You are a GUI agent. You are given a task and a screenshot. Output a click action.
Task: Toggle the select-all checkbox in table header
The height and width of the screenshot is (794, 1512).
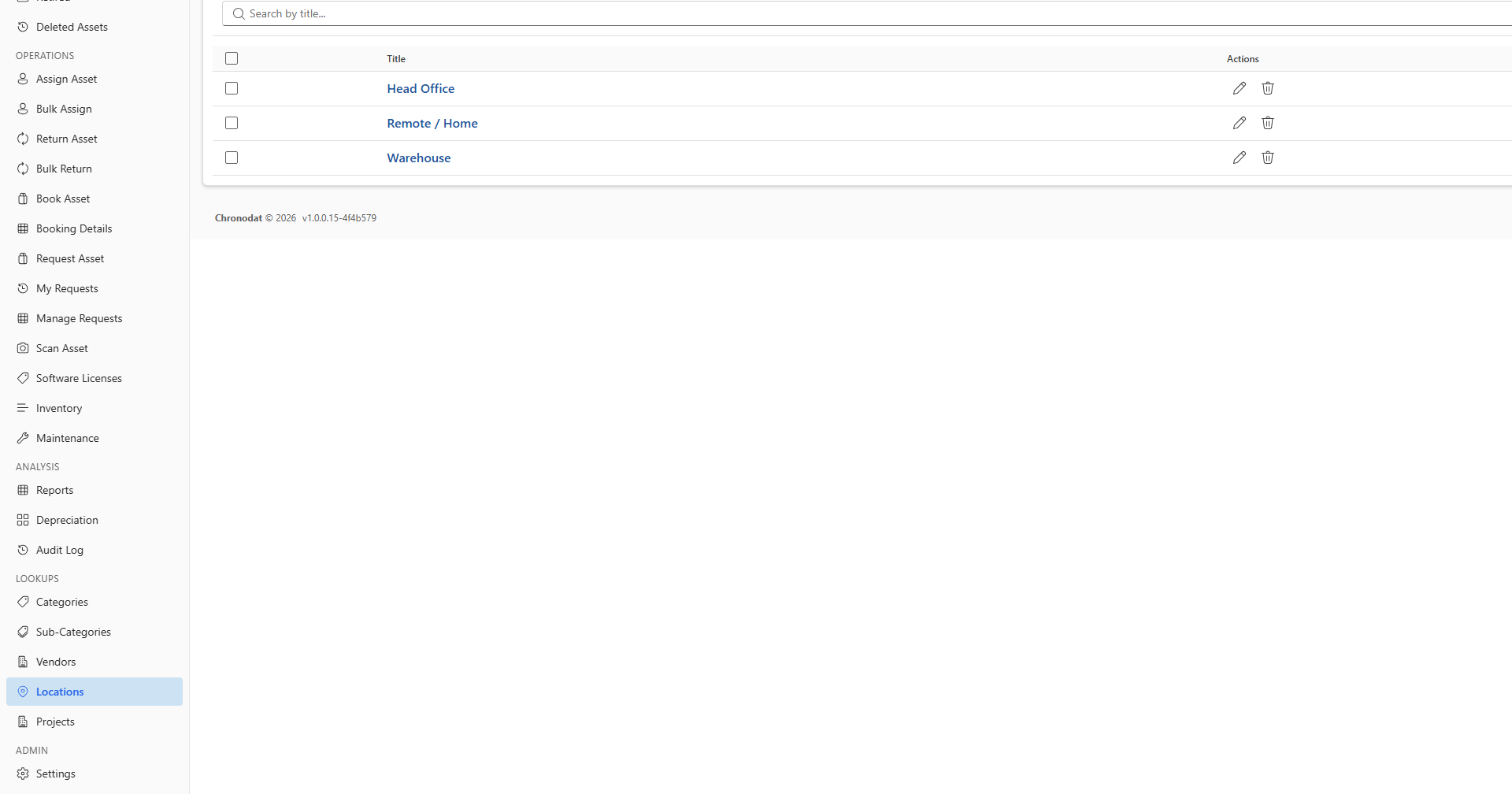point(232,58)
